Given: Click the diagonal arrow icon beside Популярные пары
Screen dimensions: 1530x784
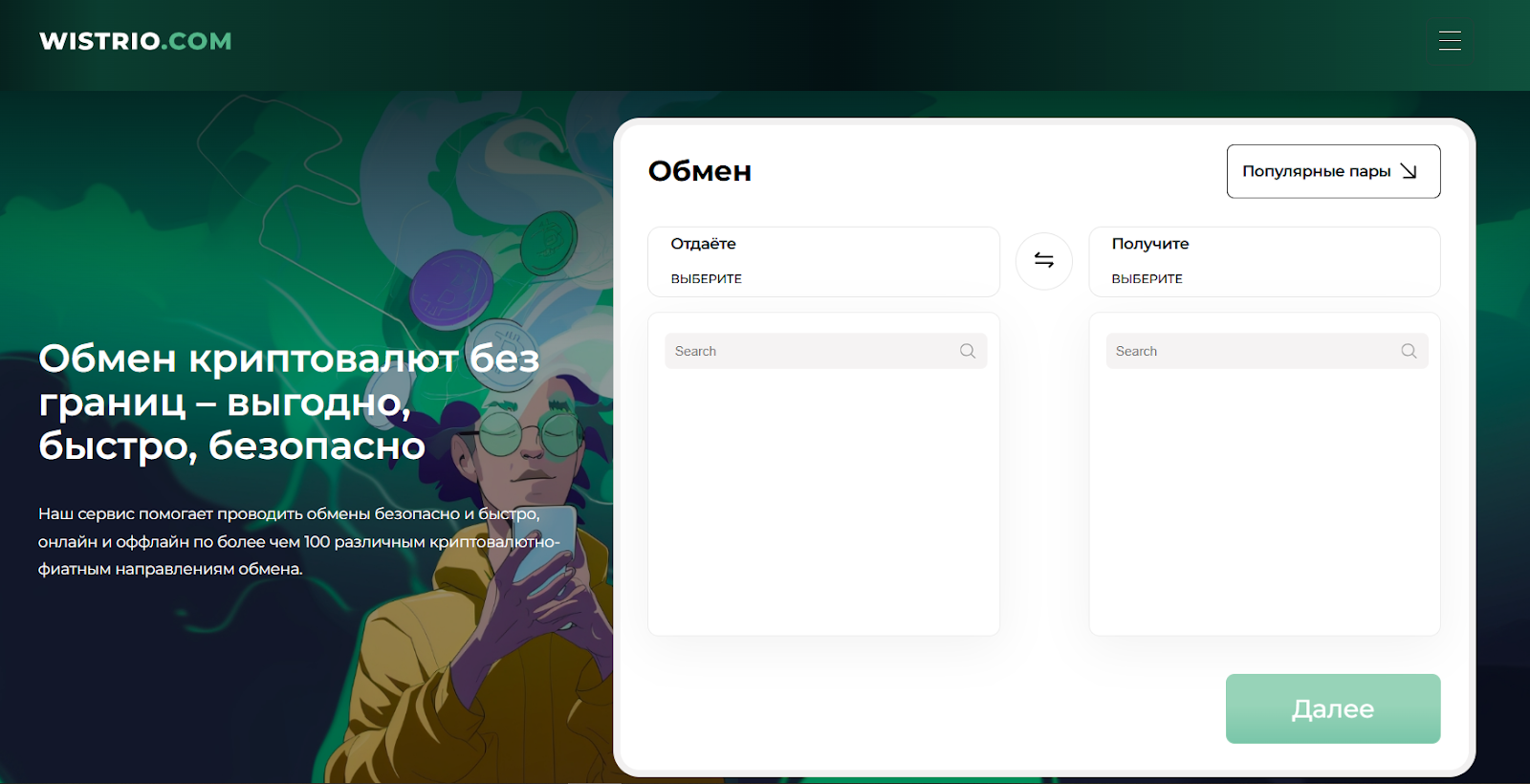Looking at the screenshot, I should [1409, 171].
